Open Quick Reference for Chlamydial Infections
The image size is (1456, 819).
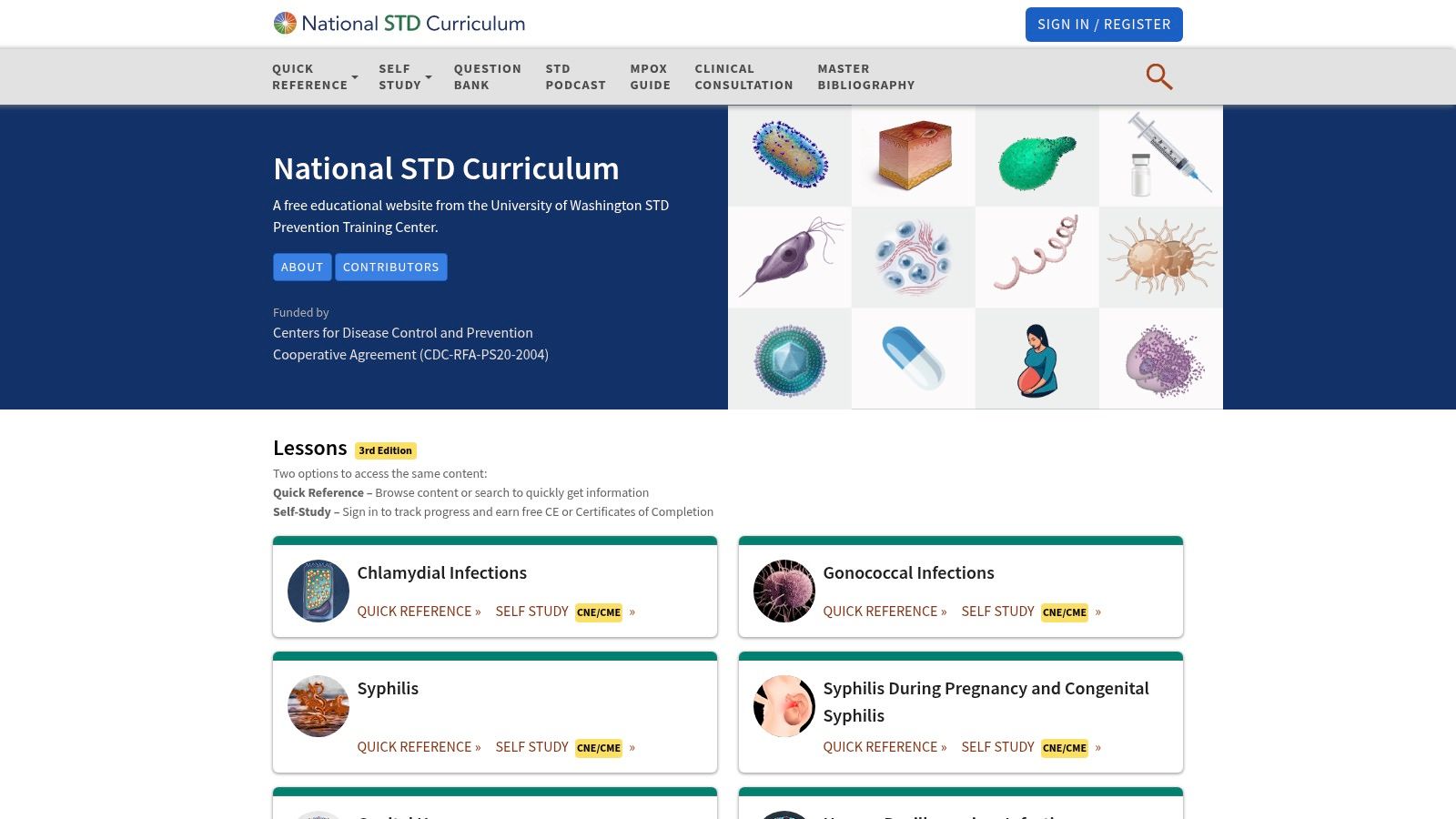click(x=419, y=612)
